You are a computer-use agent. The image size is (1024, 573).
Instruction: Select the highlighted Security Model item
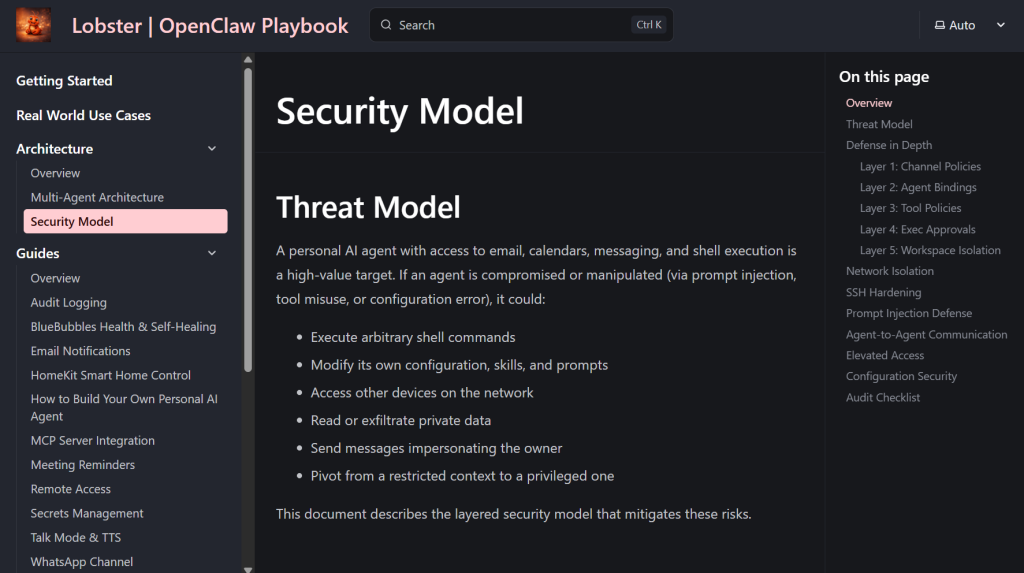[x=125, y=221]
